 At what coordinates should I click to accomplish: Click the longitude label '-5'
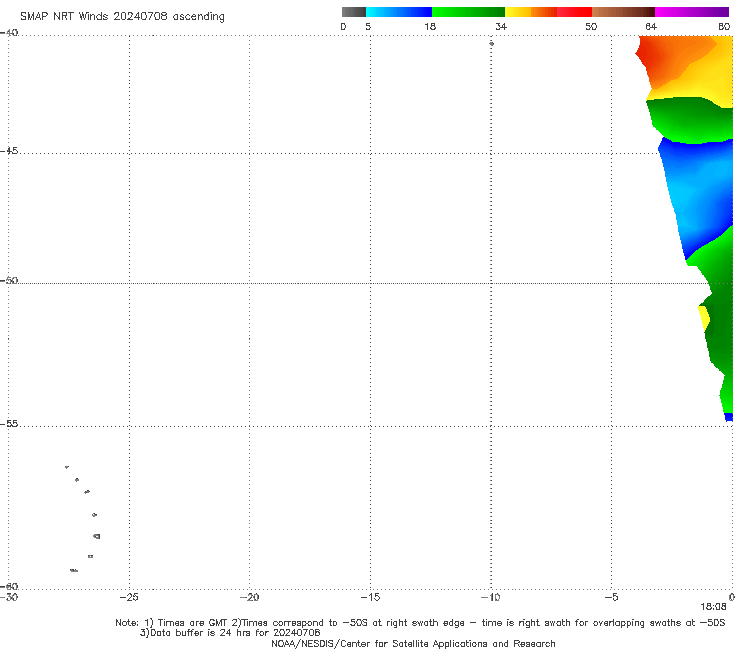[611, 597]
